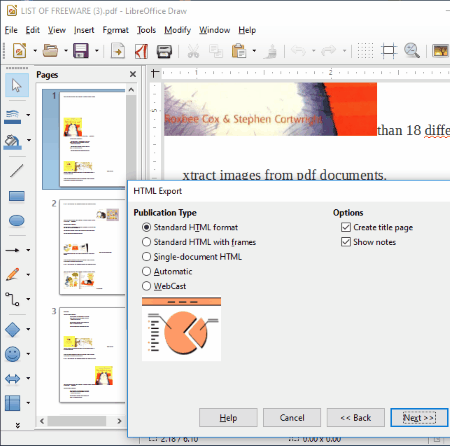Select page 3 thumbnail
Viewport: 450px width, 446px height.
pos(92,355)
